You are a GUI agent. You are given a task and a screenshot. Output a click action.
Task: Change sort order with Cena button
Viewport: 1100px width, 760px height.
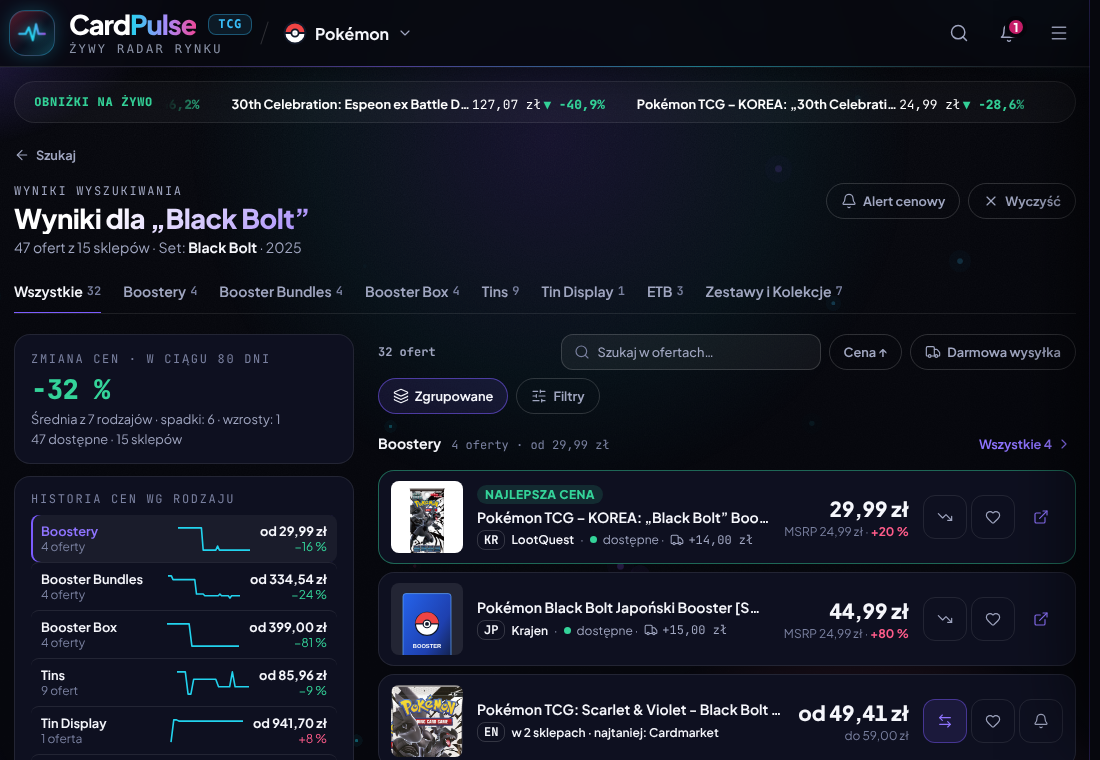point(865,352)
